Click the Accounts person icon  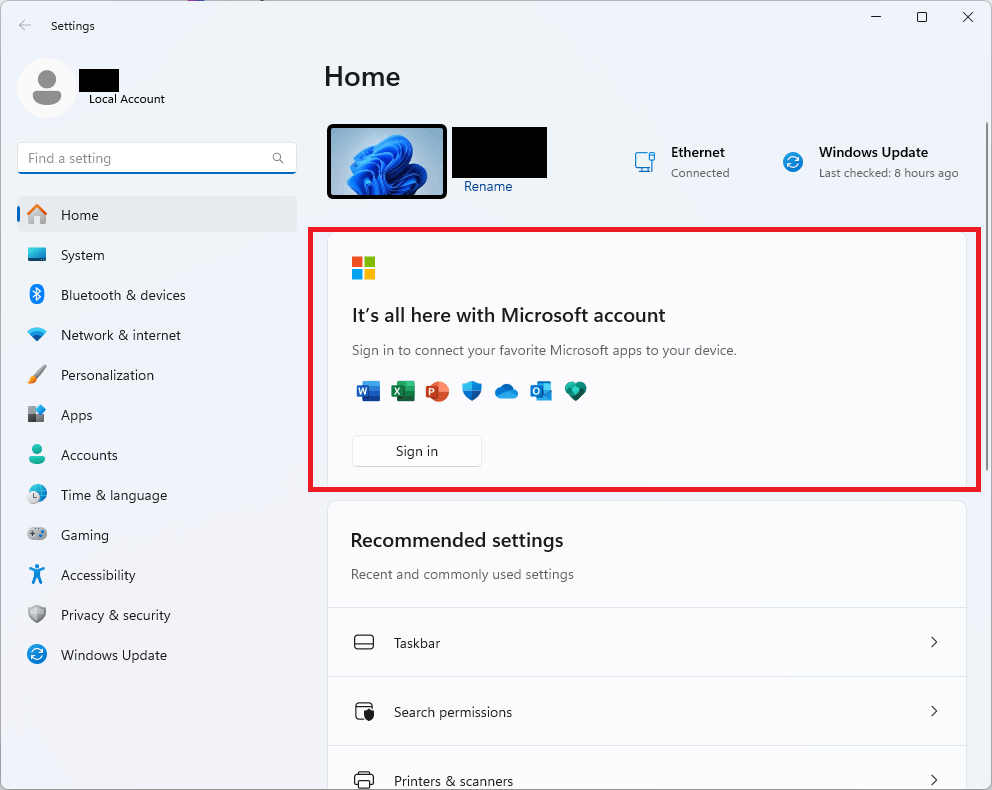click(37, 454)
